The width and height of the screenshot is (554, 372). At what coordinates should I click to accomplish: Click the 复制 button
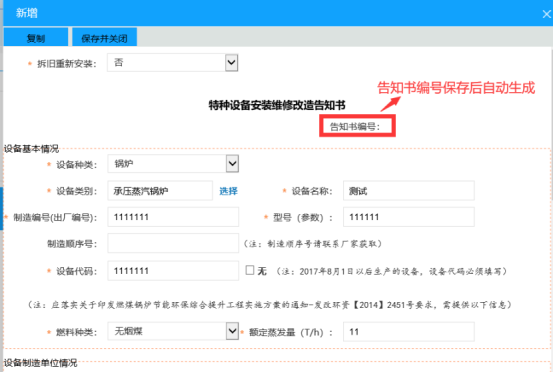(x=36, y=37)
